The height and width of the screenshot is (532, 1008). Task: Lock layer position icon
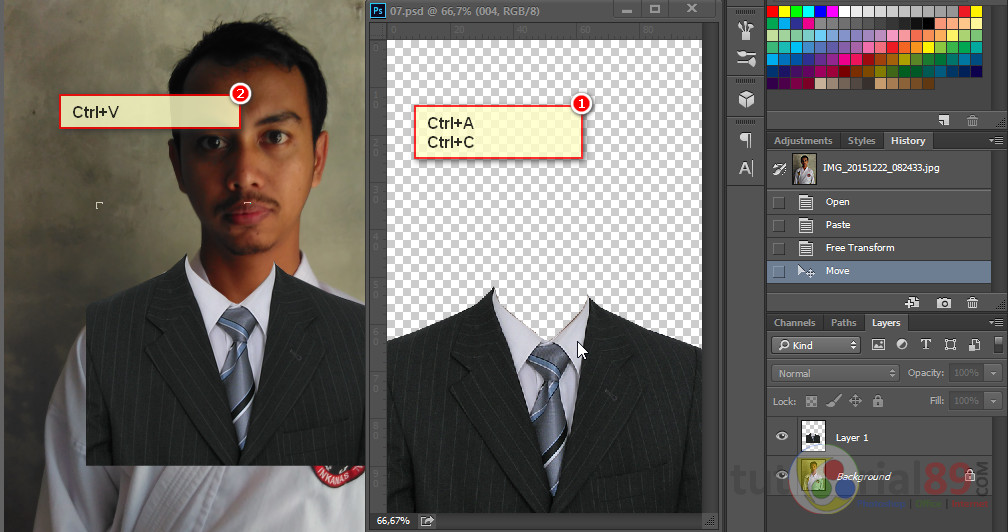856,401
